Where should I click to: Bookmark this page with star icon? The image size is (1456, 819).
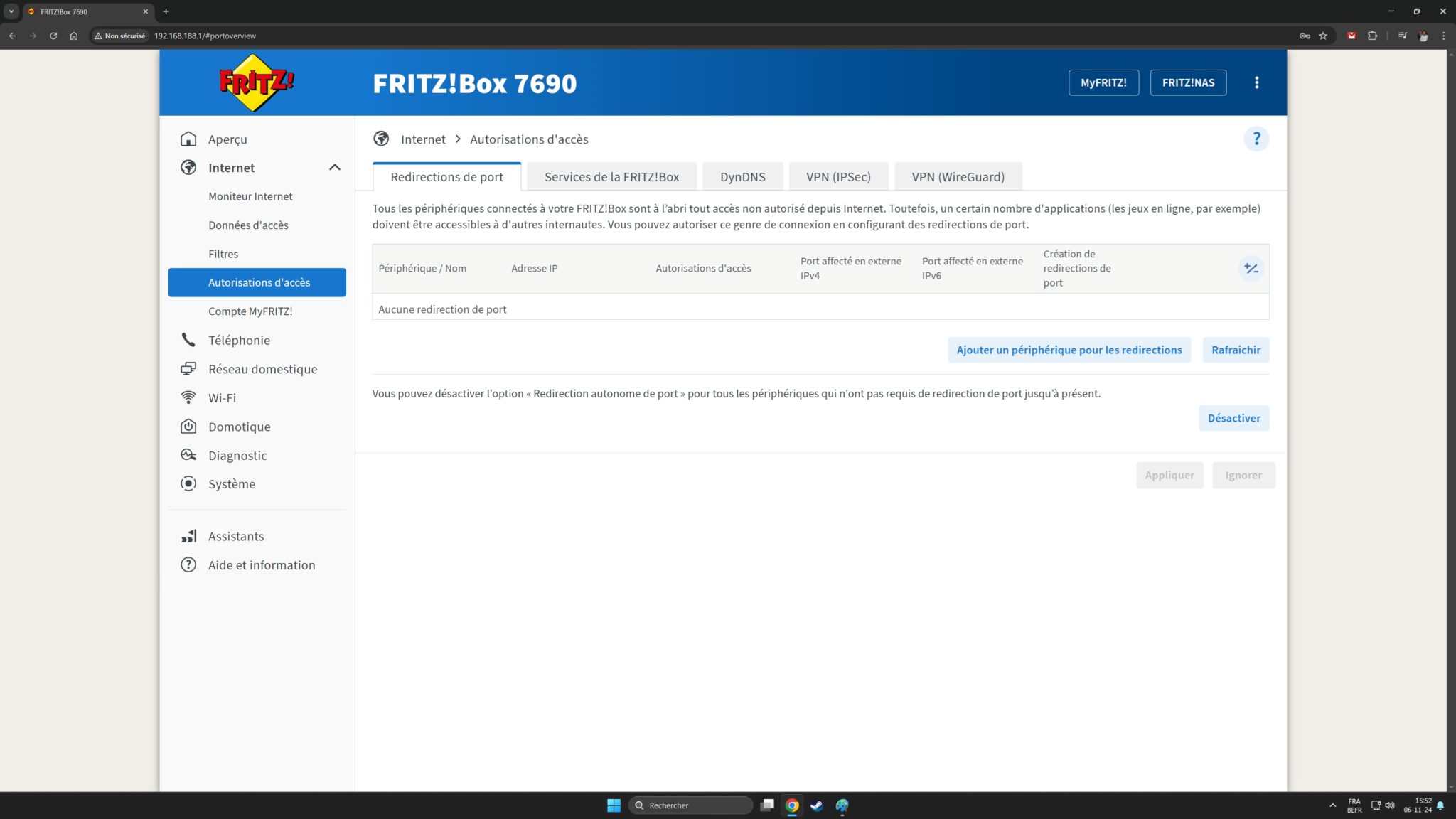pyautogui.click(x=1323, y=36)
